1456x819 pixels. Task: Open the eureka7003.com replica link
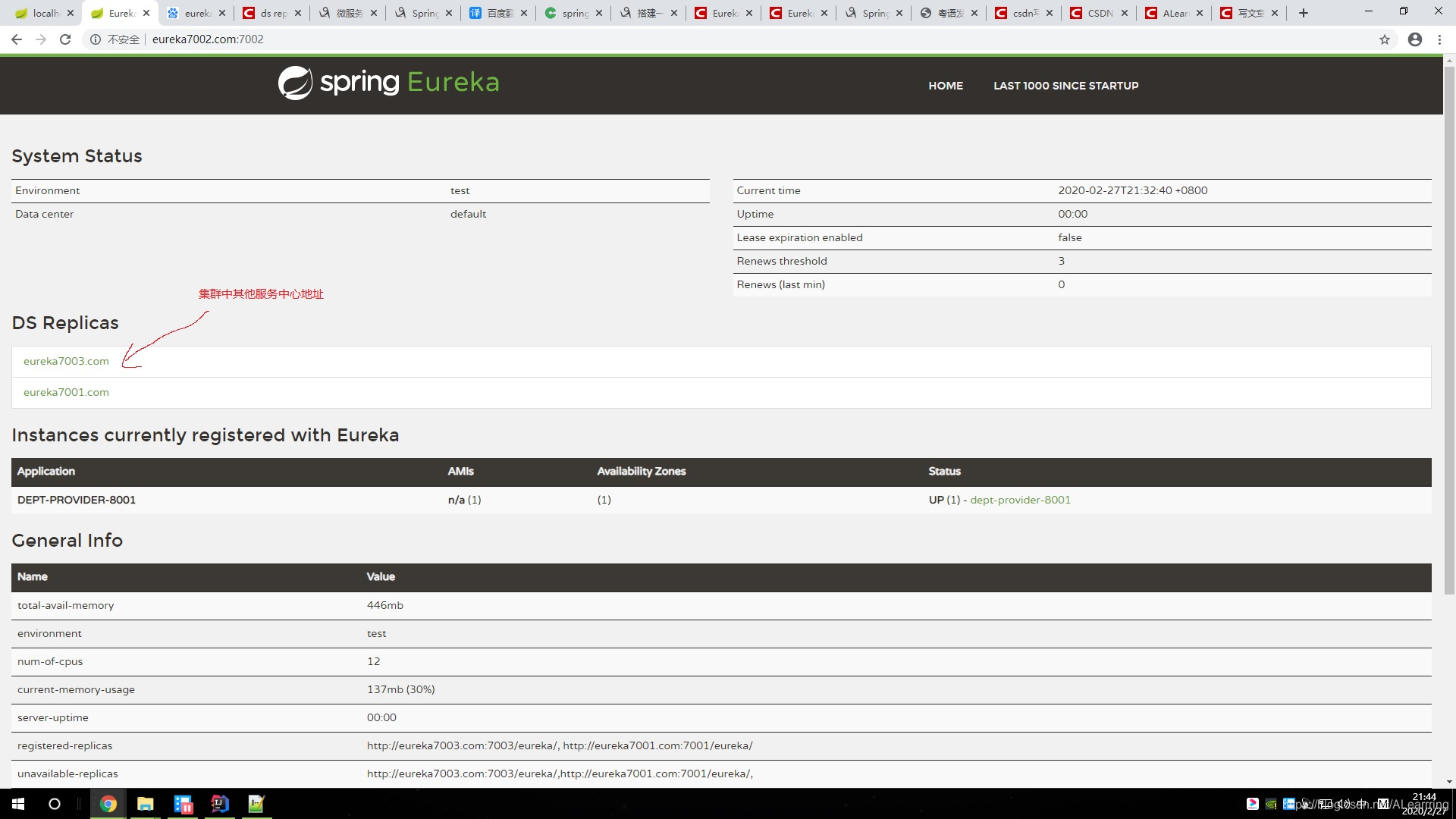pyautogui.click(x=66, y=362)
